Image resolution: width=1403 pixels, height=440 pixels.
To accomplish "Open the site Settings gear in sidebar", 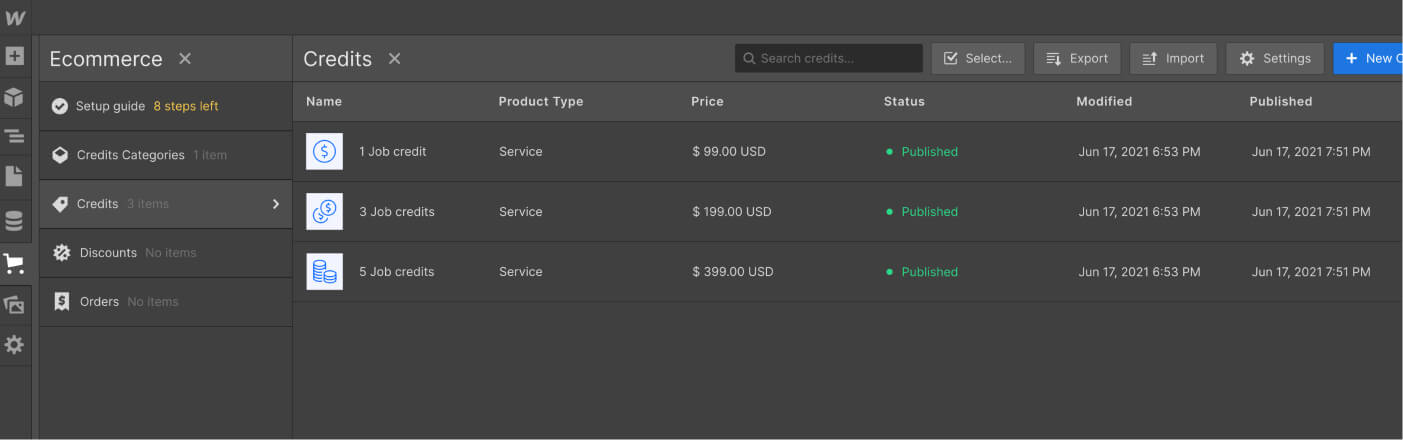I will tap(15, 345).
